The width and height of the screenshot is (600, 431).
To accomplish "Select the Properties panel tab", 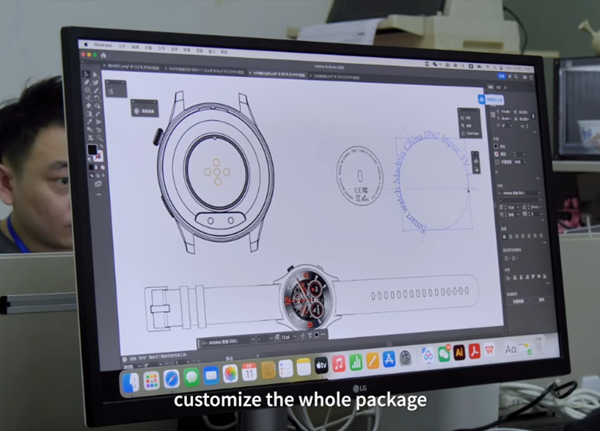I will pos(491,88).
